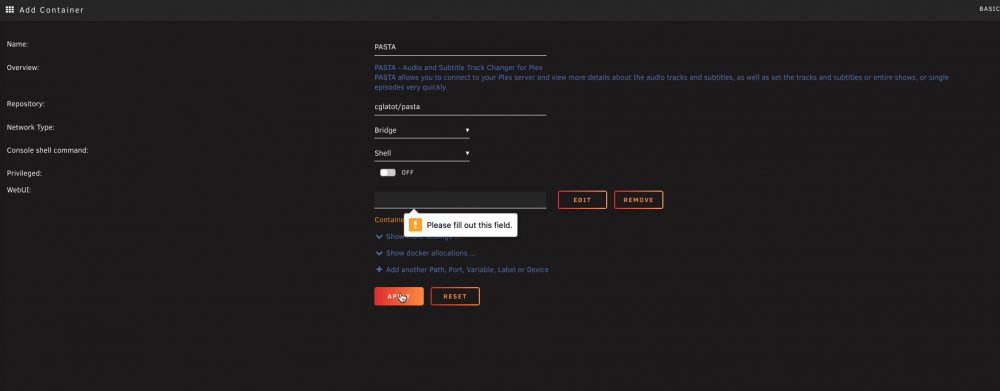The image size is (1000, 391).
Task: Switch the Basic view toggle at top right
Action: (989, 9)
